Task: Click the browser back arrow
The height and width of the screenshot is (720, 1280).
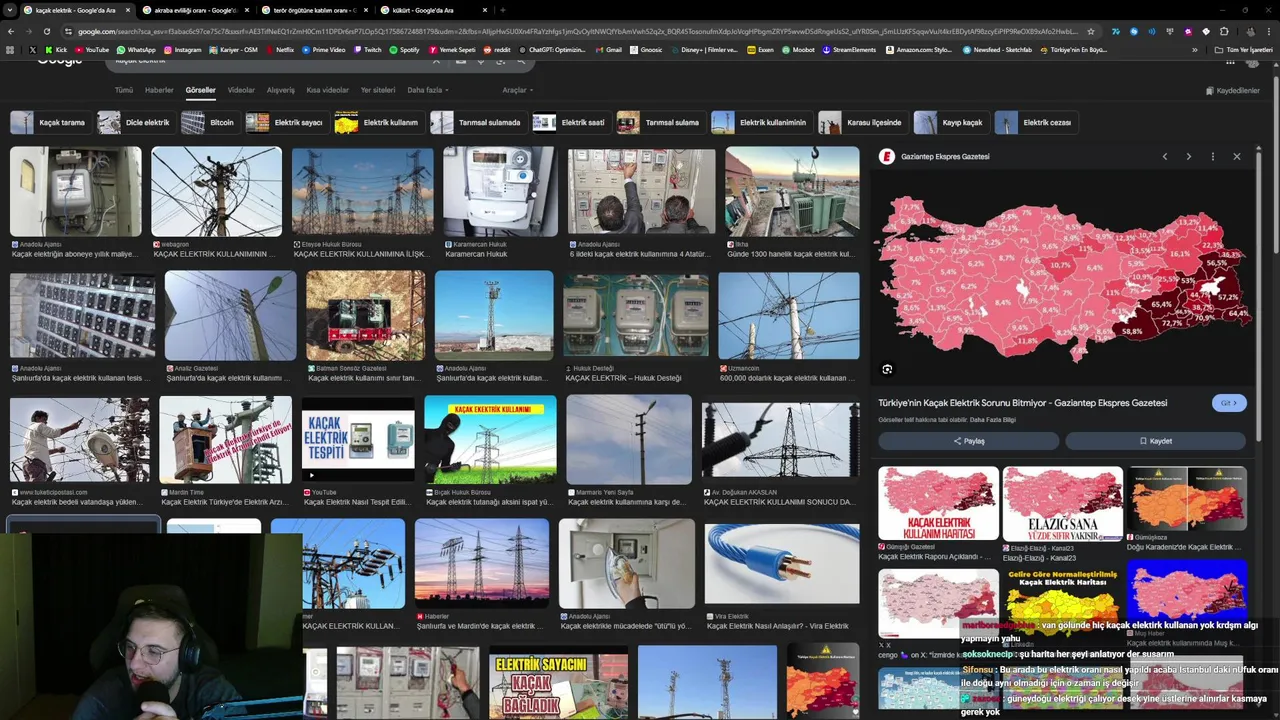Action: click(11, 31)
